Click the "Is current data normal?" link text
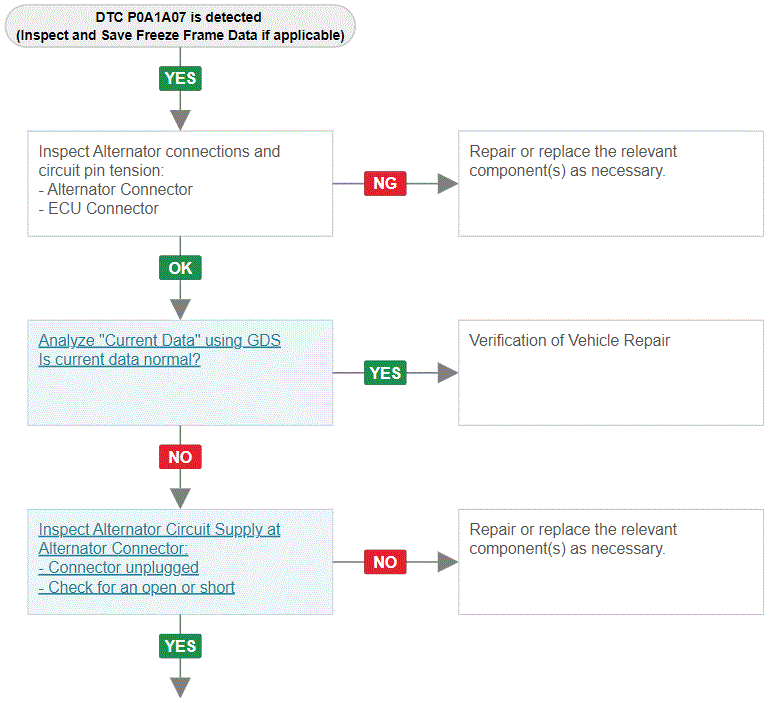The height and width of the screenshot is (703, 769). [119, 360]
